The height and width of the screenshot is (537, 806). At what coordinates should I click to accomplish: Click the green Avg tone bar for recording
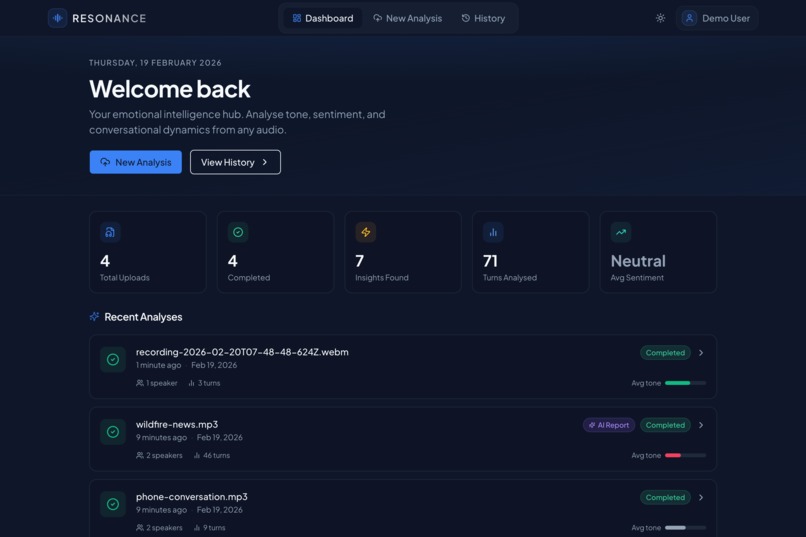click(x=685, y=383)
